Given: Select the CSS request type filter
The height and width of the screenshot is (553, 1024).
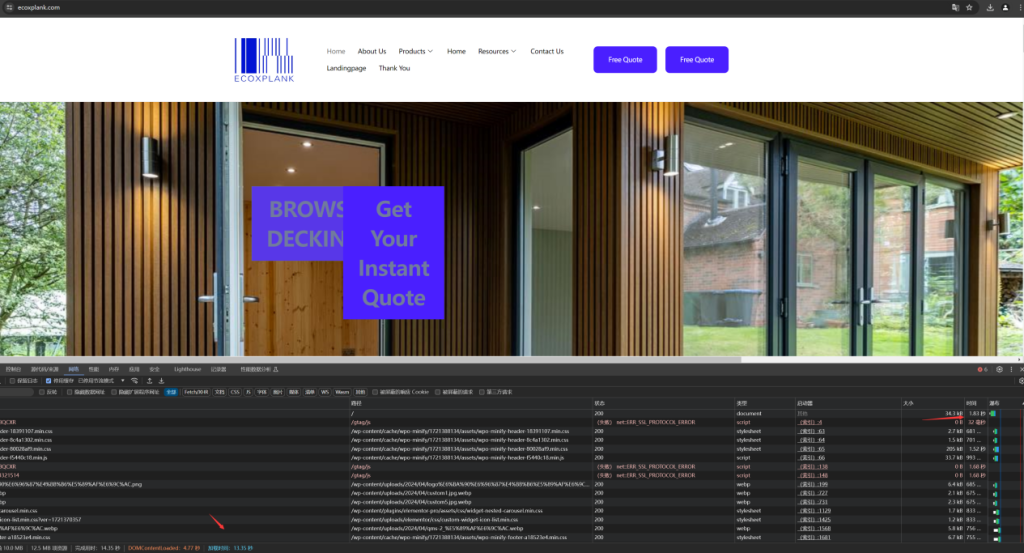Looking at the screenshot, I should point(235,392).
